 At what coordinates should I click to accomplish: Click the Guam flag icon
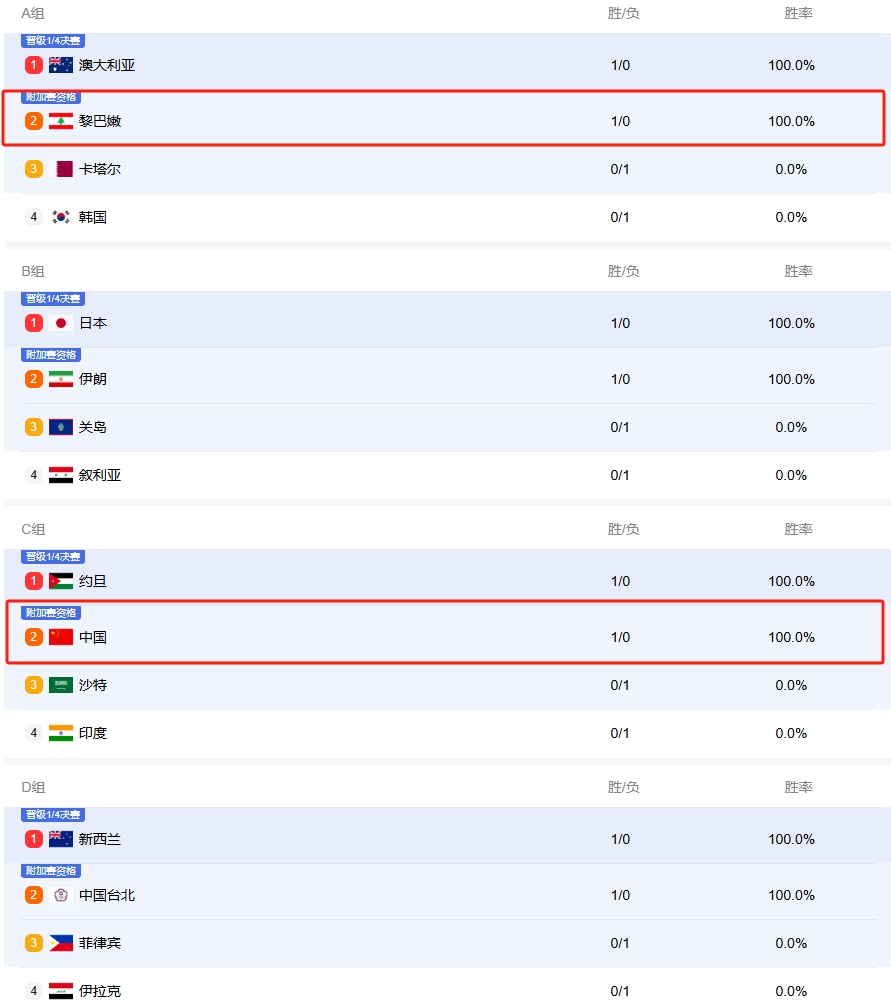pyautogui.click(x=61, y=427)
